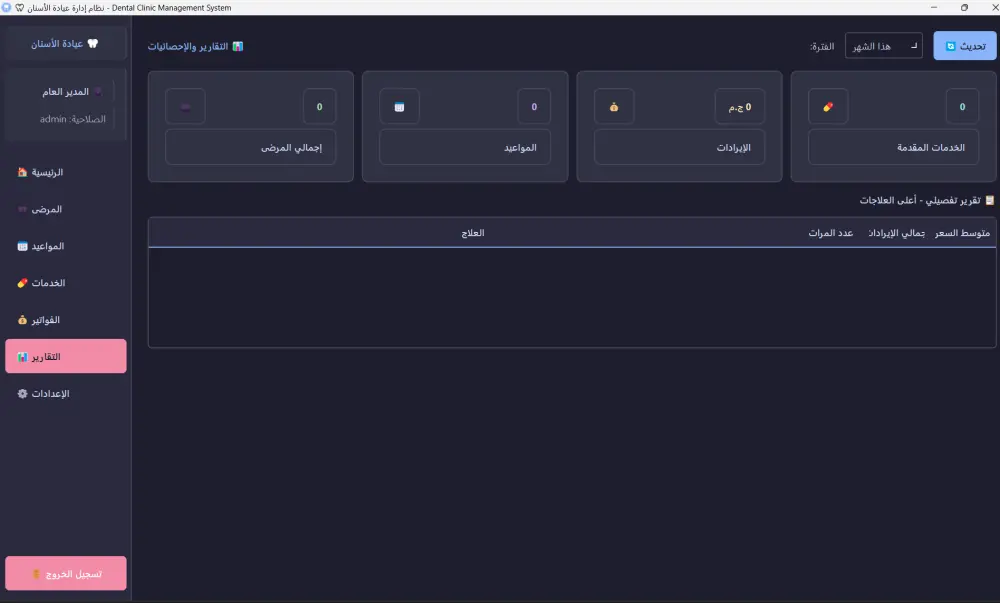Click the calendar icon in المواعيد stats card
The height and width of the screenshot is (603, 1000).
click(x=399, y=106)
